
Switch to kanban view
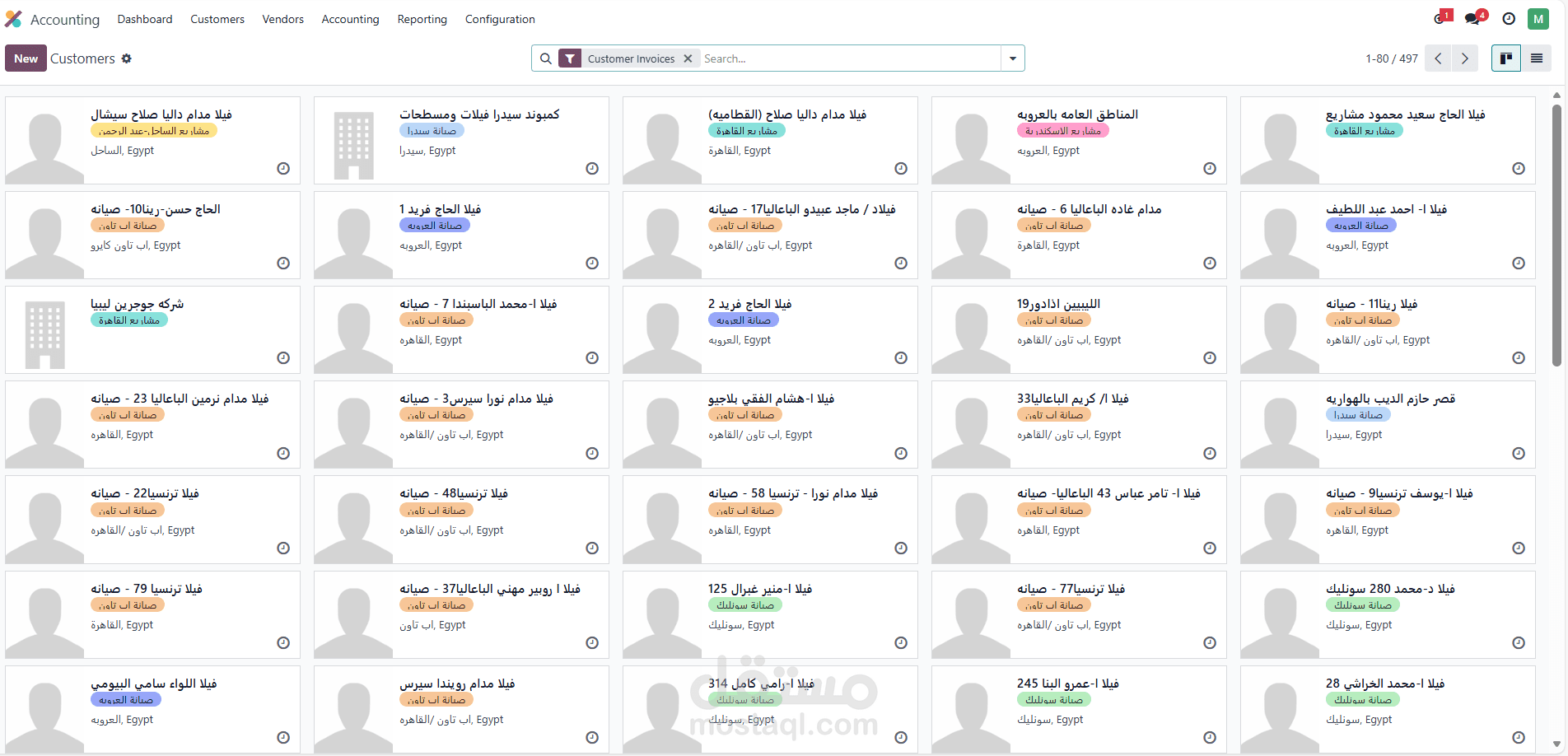(x=1506, y=58)
